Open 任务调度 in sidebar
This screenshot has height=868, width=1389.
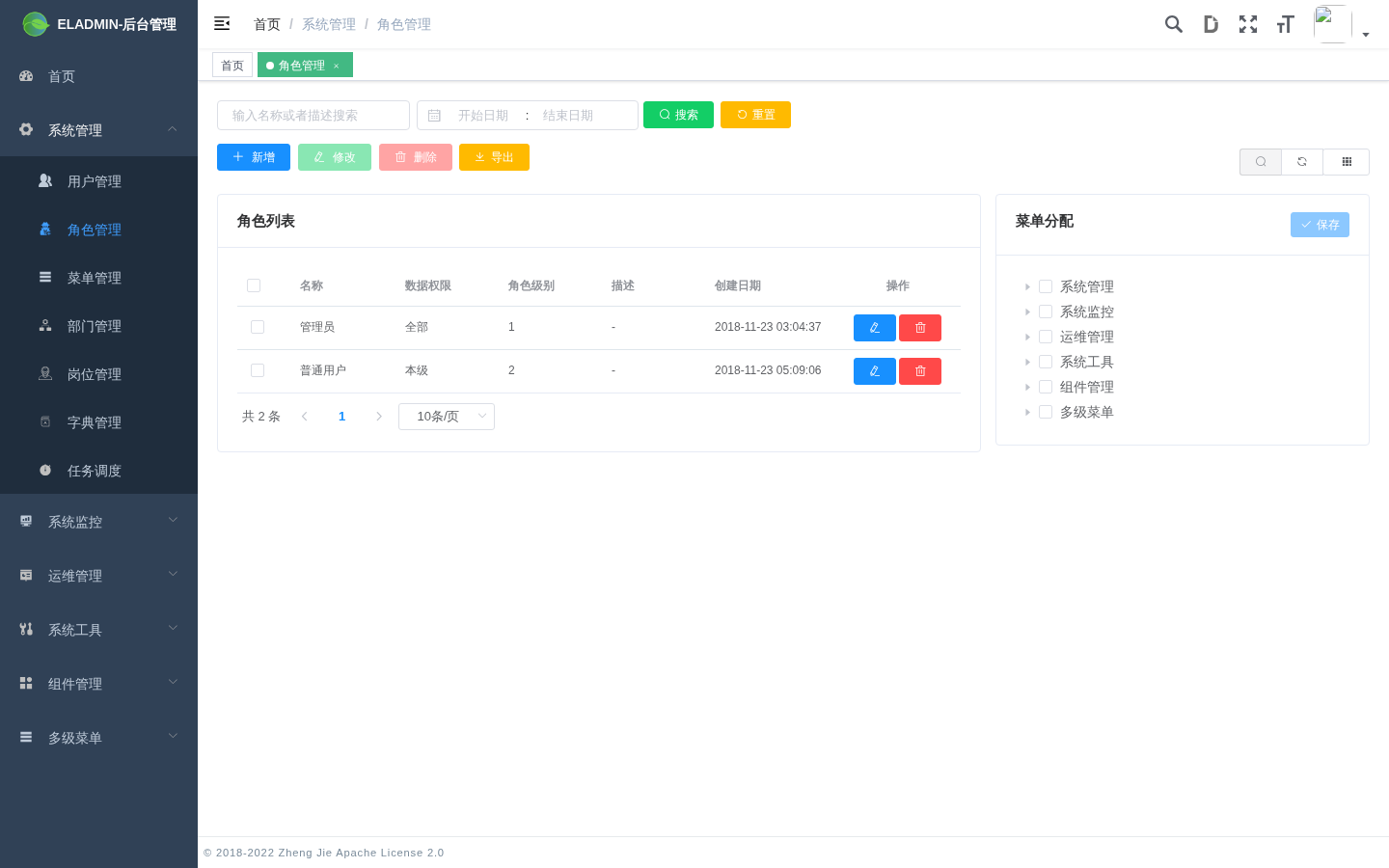pyautogui.click(x=98, y=471)
